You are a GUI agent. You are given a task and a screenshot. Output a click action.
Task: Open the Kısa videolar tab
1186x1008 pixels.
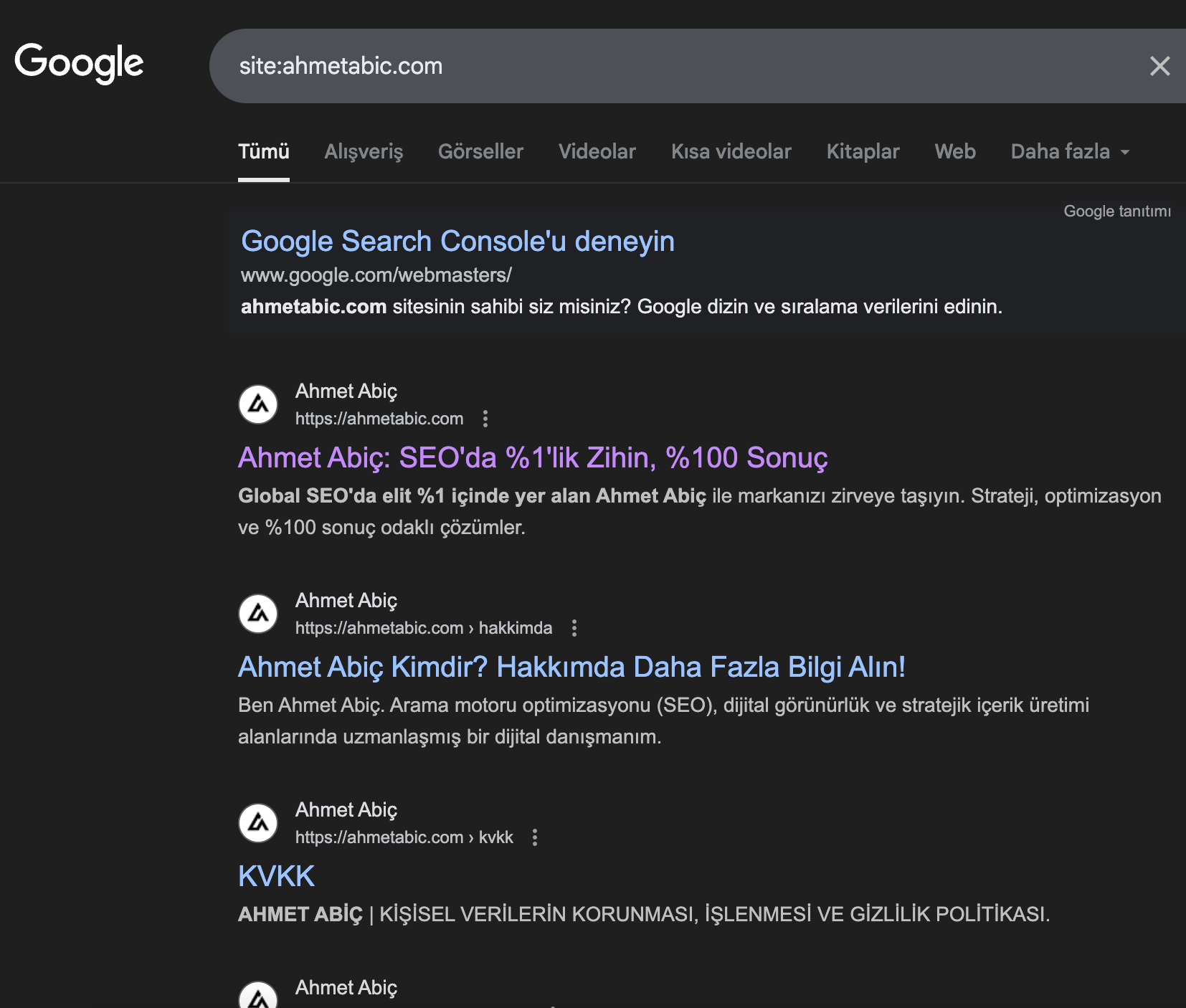point(731,152)
